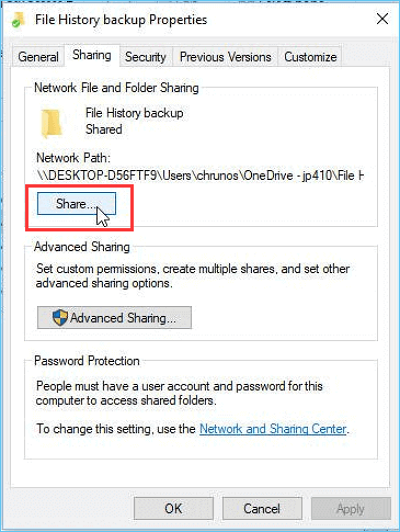Confirm the dialog with OK
400x532 pixels.
[x=173, y=508]
